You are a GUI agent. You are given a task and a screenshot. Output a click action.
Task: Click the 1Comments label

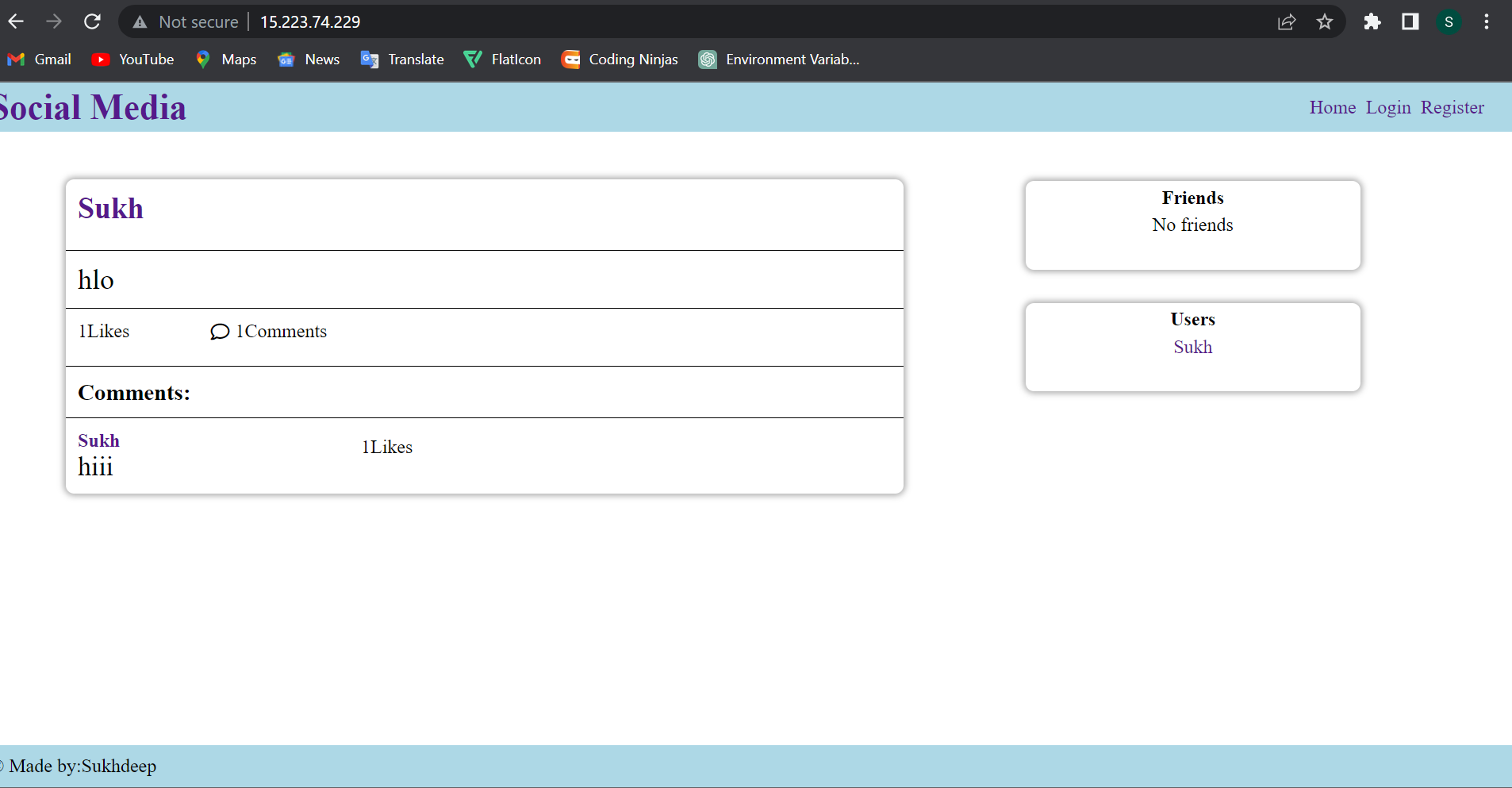282,331
